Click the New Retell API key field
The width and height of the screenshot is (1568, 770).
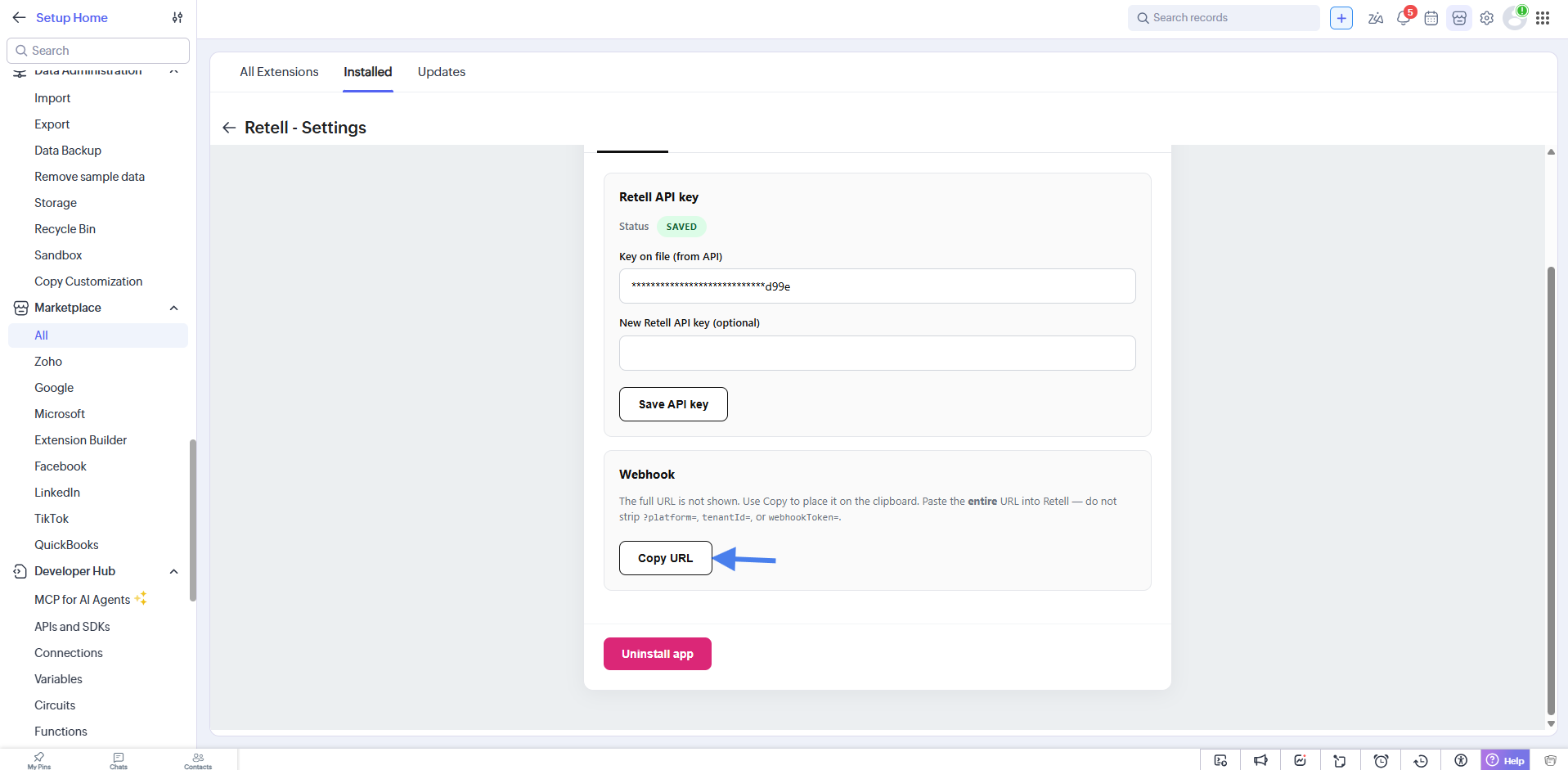pyautogui.click(x=878, y=353)
